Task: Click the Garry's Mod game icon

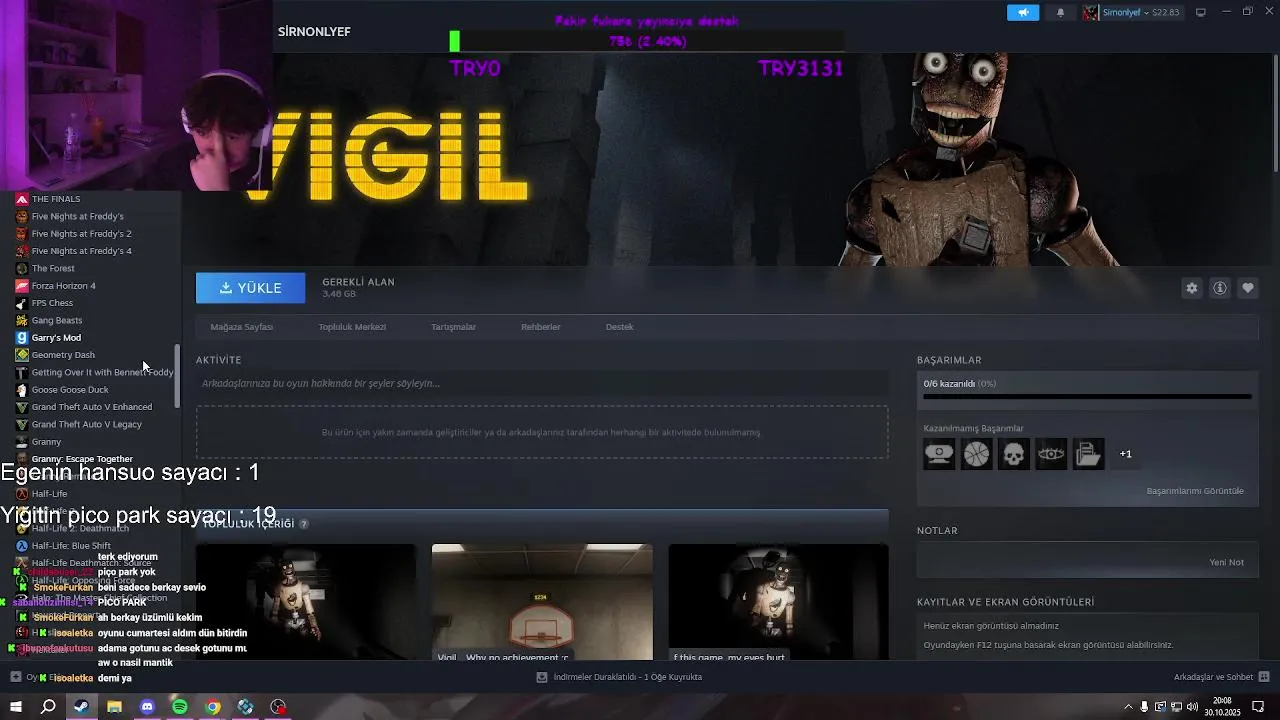Action: (x=22, y=338)
